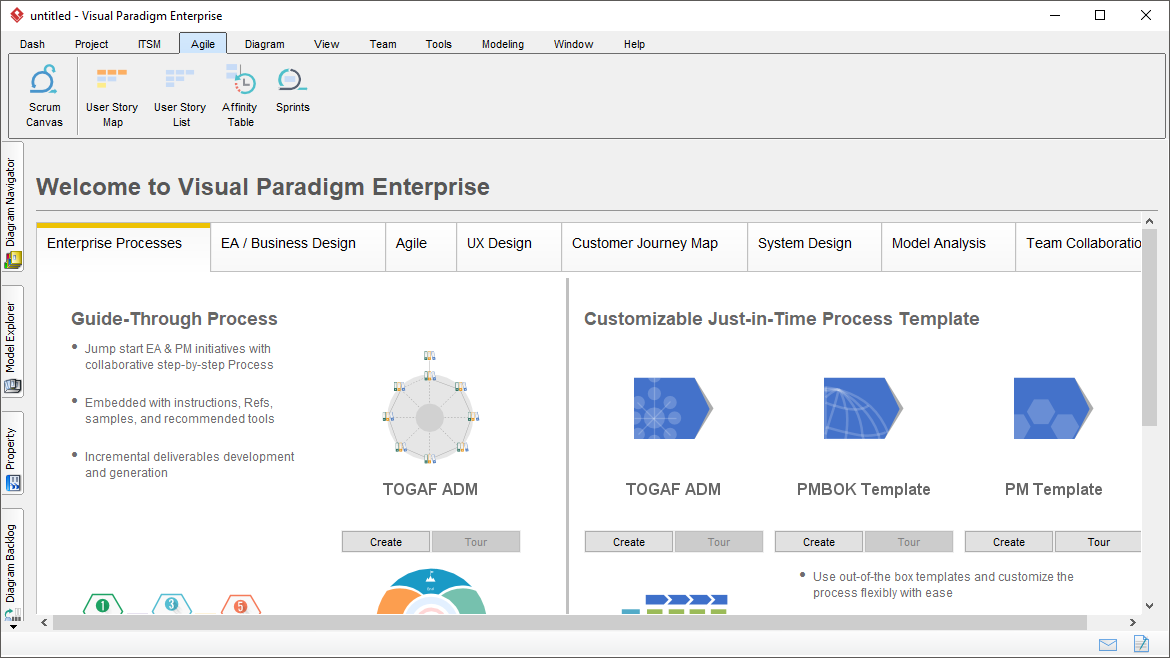The height and width of the screenshot is (658, 1170).
Task: Click Create under PM Template
Action: [x=1009, y=542]
